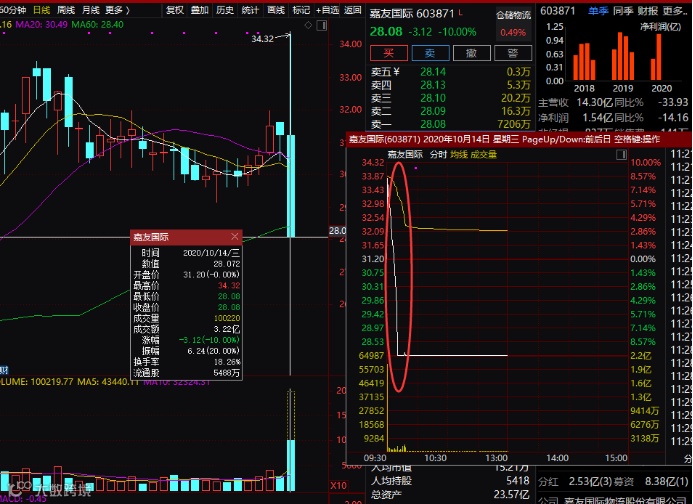Close the 嘉友国际 data popup
The height and width of the screenshot is (504, 693).
click(235, 237)
